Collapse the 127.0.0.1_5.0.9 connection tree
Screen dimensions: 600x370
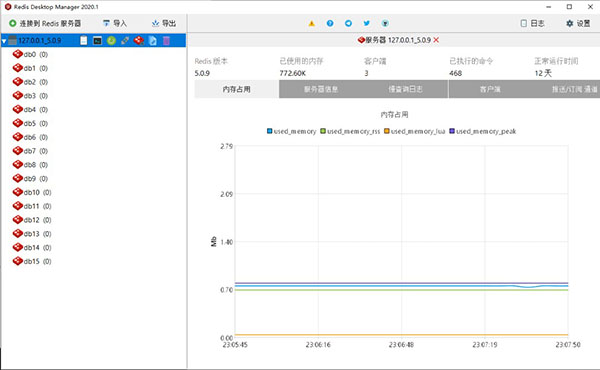point(4,41)
